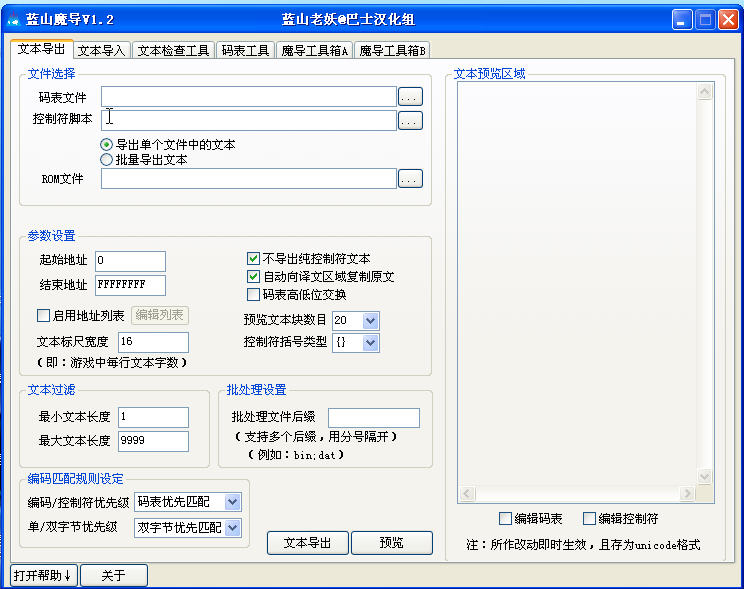Click the app icon in title bar
This screenshot has height=589, width=744.
(x=15, y=20)
